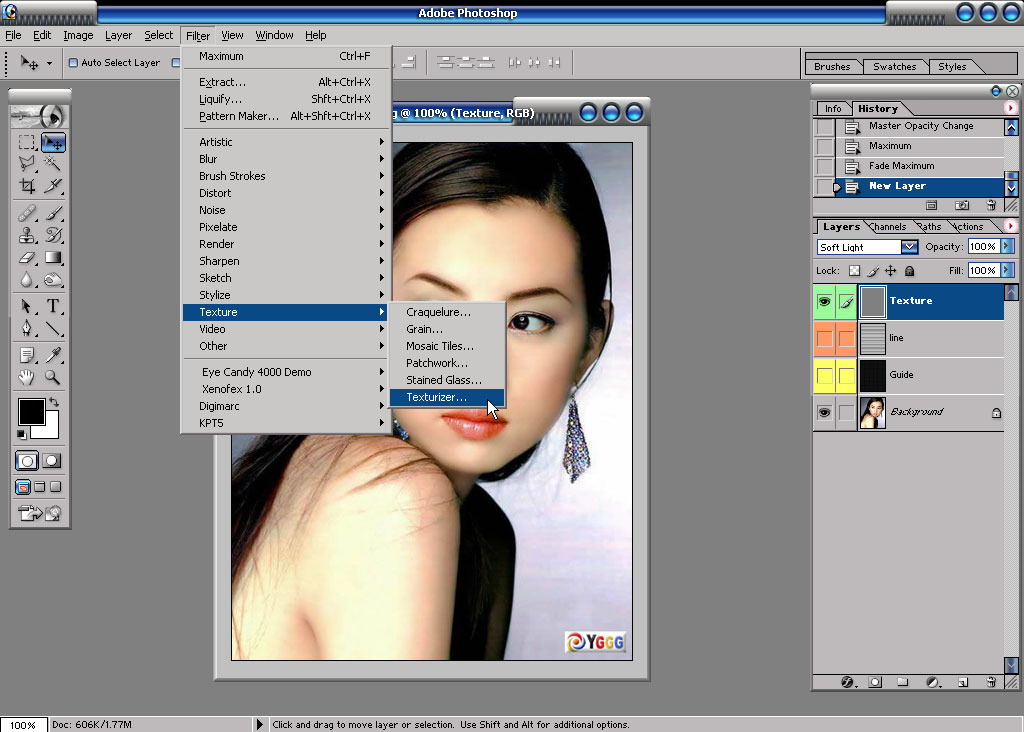Select the Type tool
The image size is (1024, 732).
point(53,306)
